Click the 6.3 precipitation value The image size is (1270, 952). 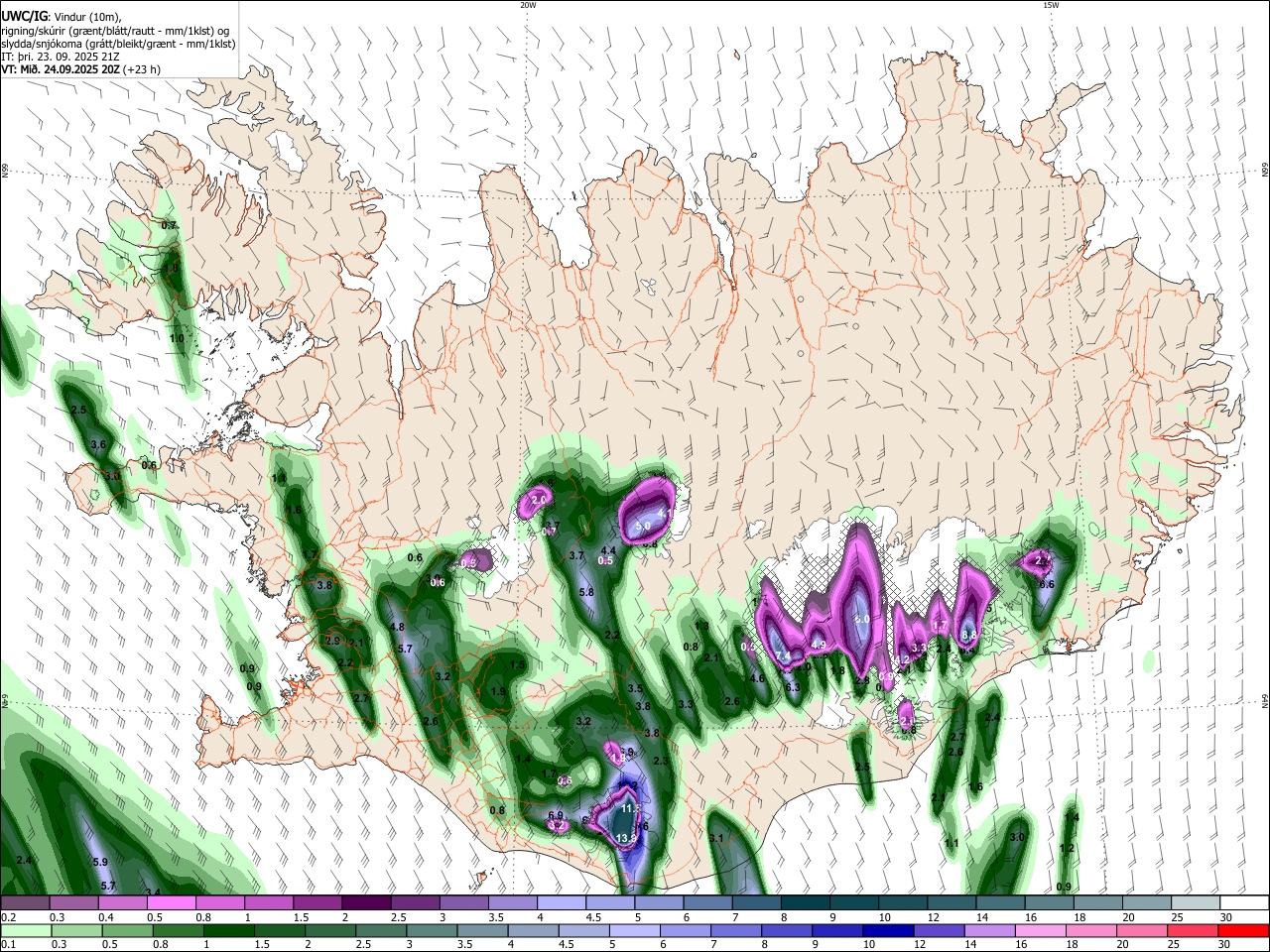pyautogui.click(x=792, y=687)
